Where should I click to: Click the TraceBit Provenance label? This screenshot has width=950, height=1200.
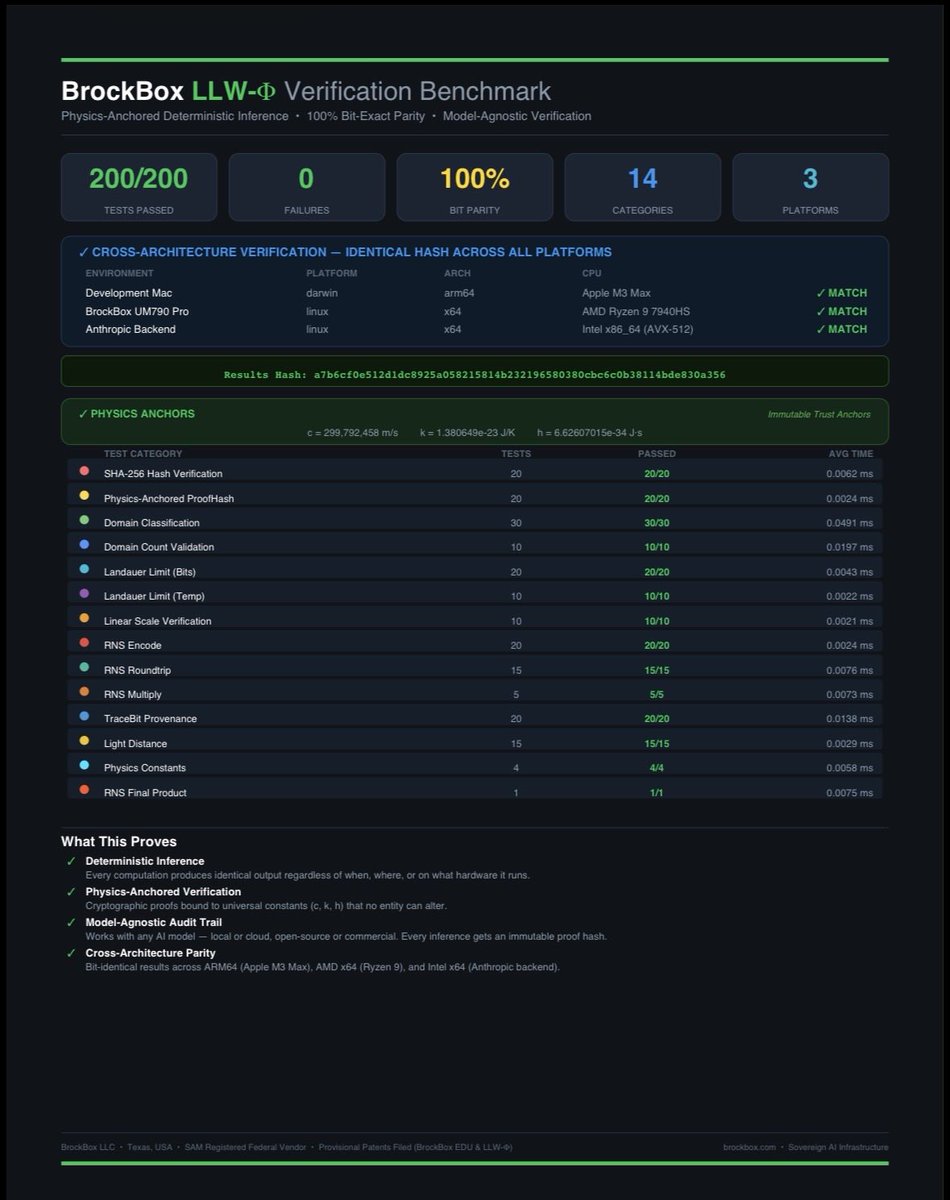[150, 719]
